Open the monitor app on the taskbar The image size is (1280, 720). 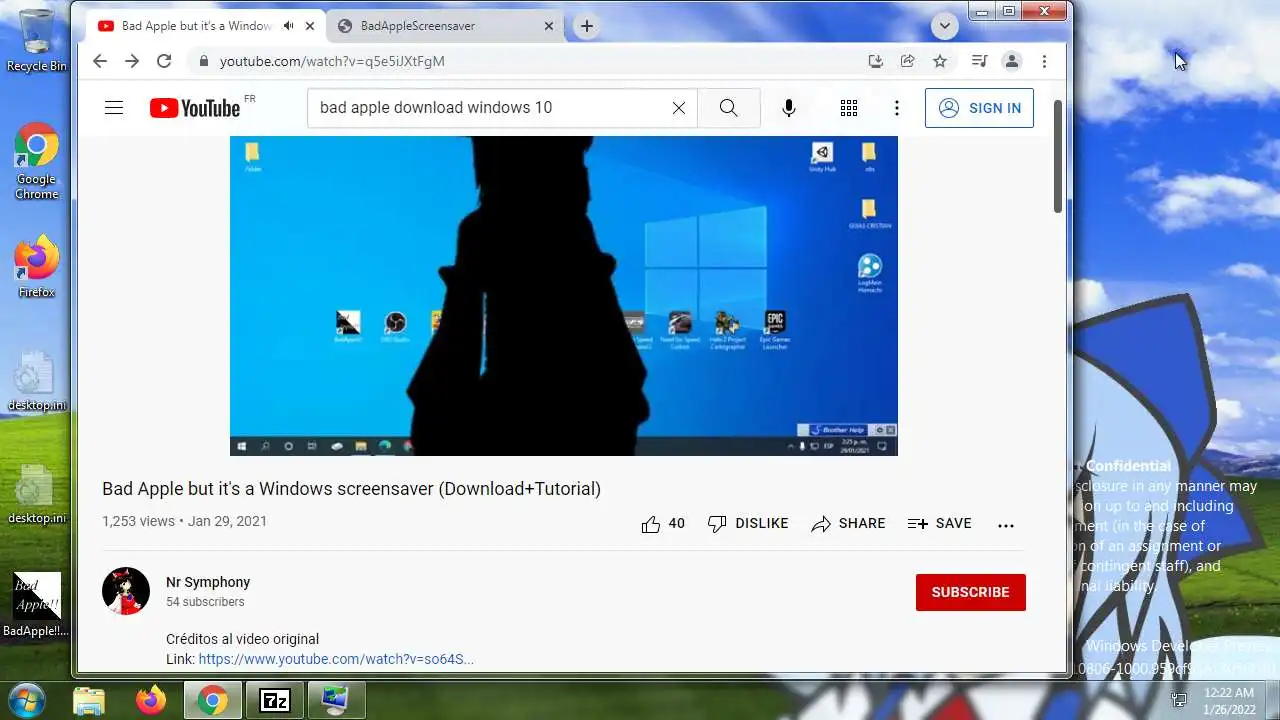click(x=336, y=701)
